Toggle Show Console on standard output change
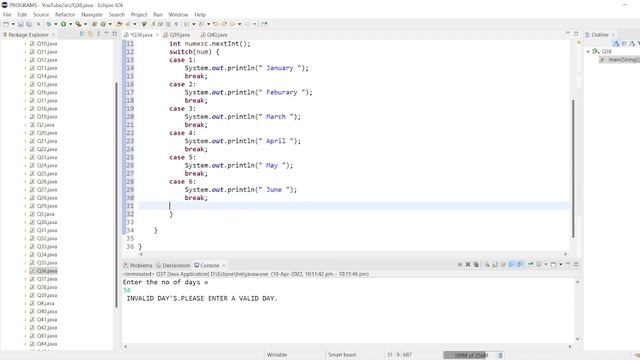This screenshot has height=360, width=640. 512,264
